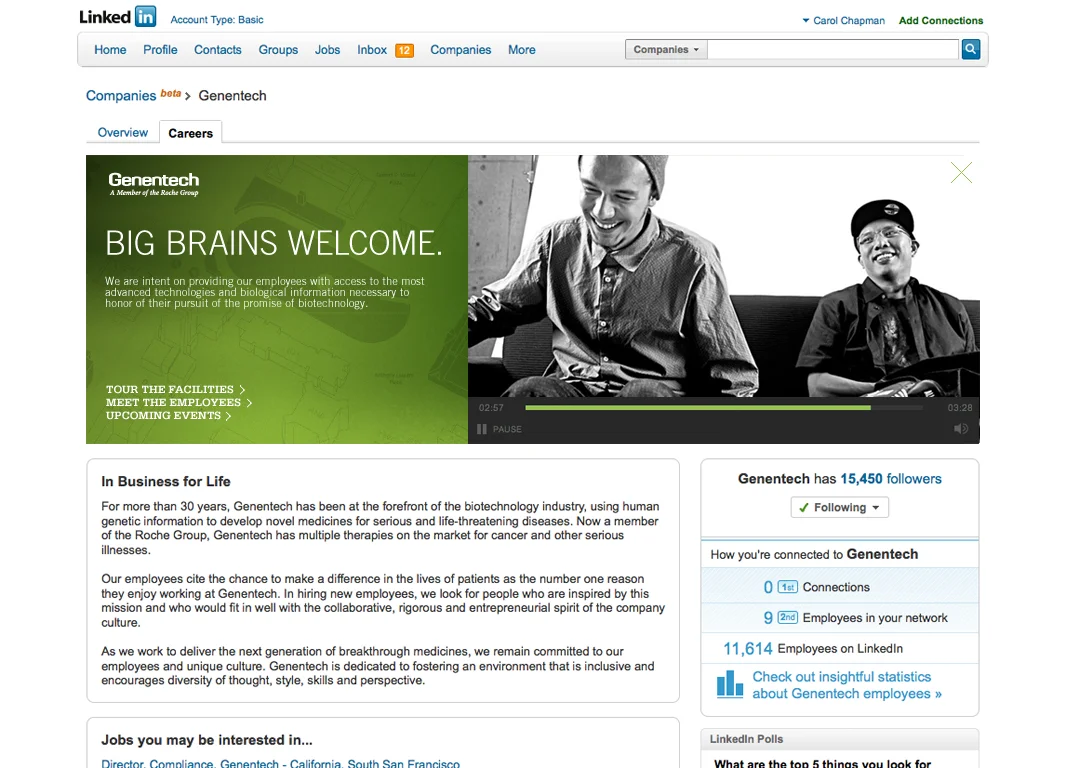Open the More navigation menu
This screenshot has height=768, width=1066.
[521, 50]
